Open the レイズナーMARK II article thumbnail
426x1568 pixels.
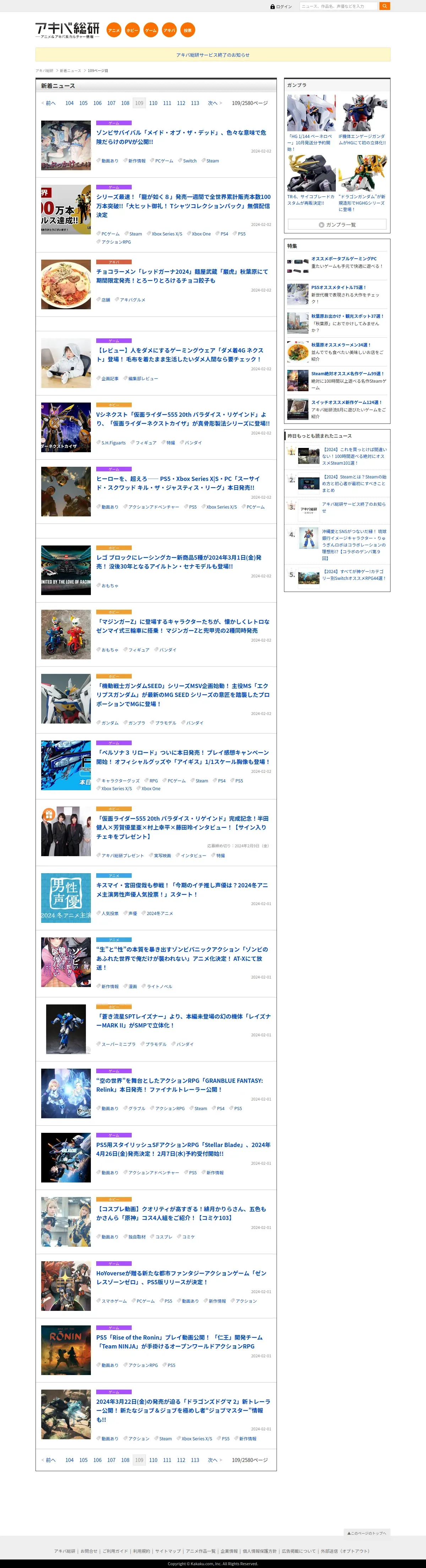66,1029
